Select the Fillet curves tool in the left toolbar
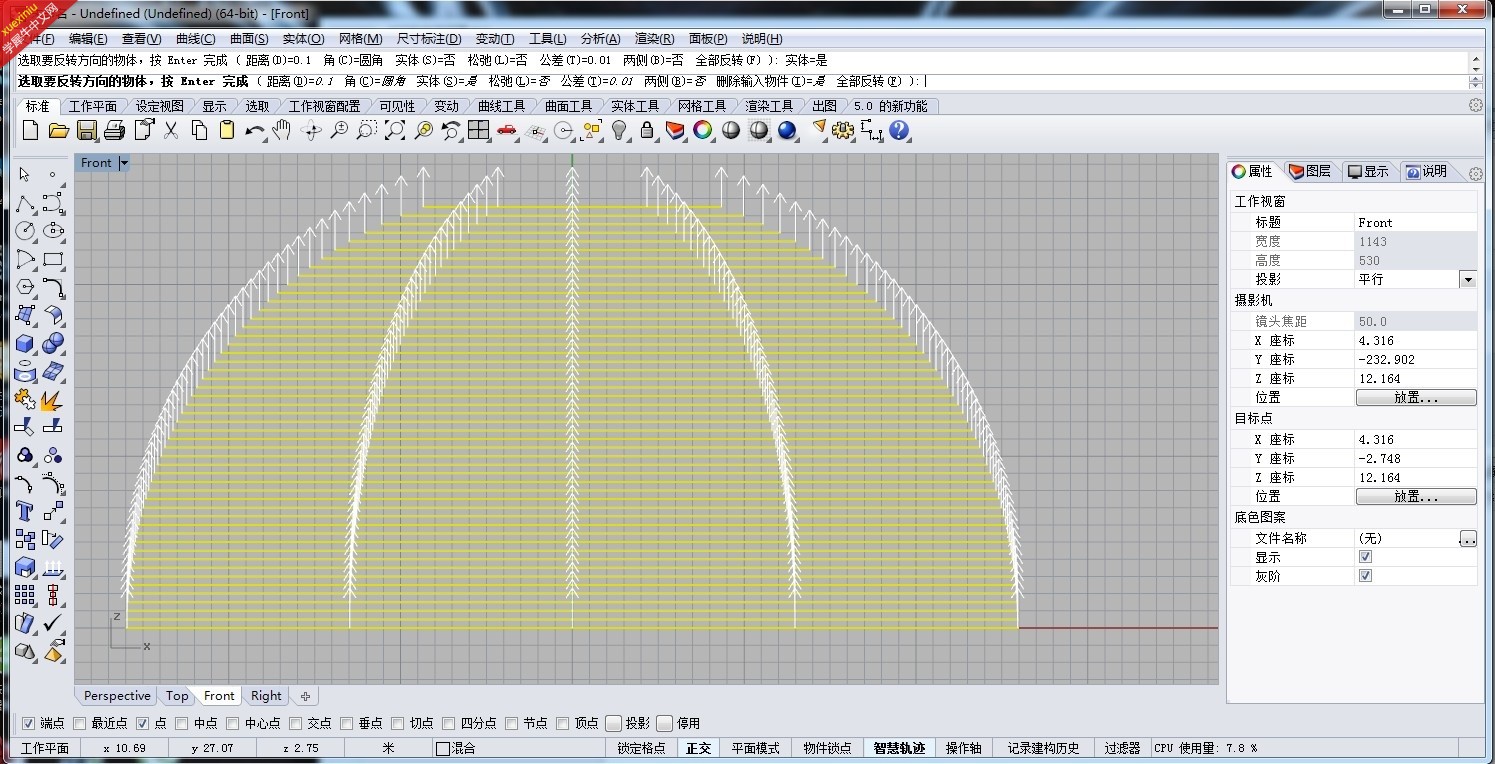1495x764 pixels. 53,288
